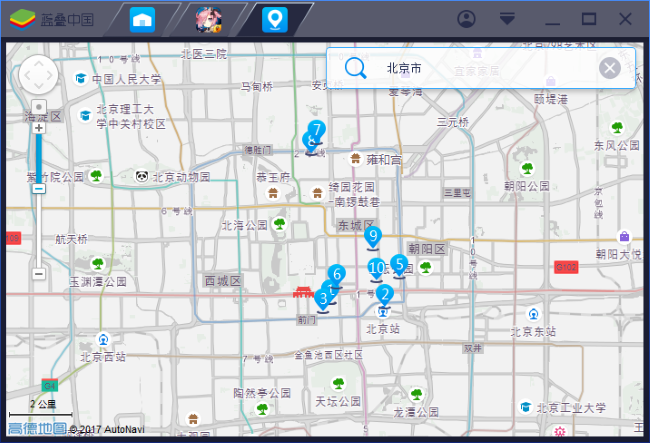Click the lower empty zoom slider track
This screenshot has height=443, width=650.
(x=39, y=231)
